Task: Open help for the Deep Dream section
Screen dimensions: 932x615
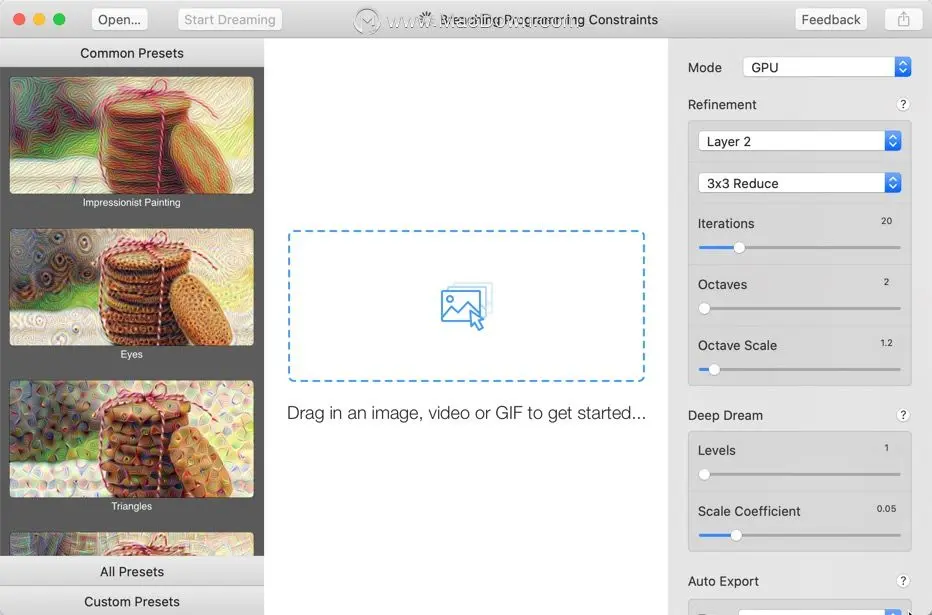Action: [x=902, y=415]
